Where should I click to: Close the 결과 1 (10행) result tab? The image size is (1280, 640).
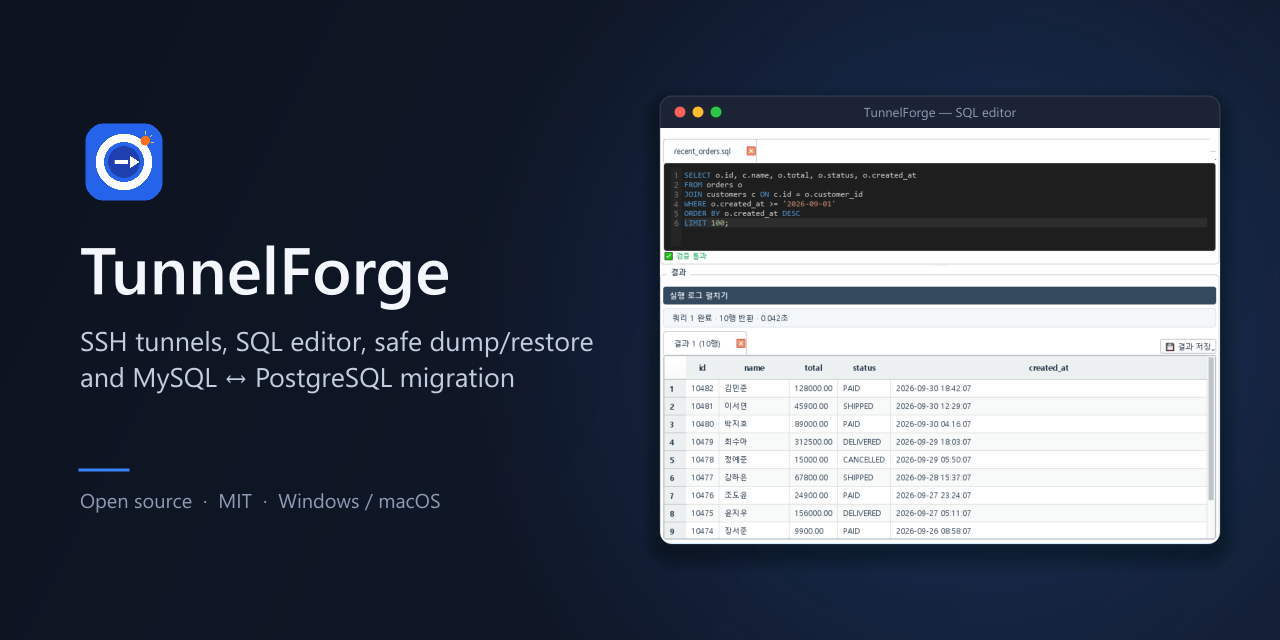pyautogui.click(x=741, y=343)
